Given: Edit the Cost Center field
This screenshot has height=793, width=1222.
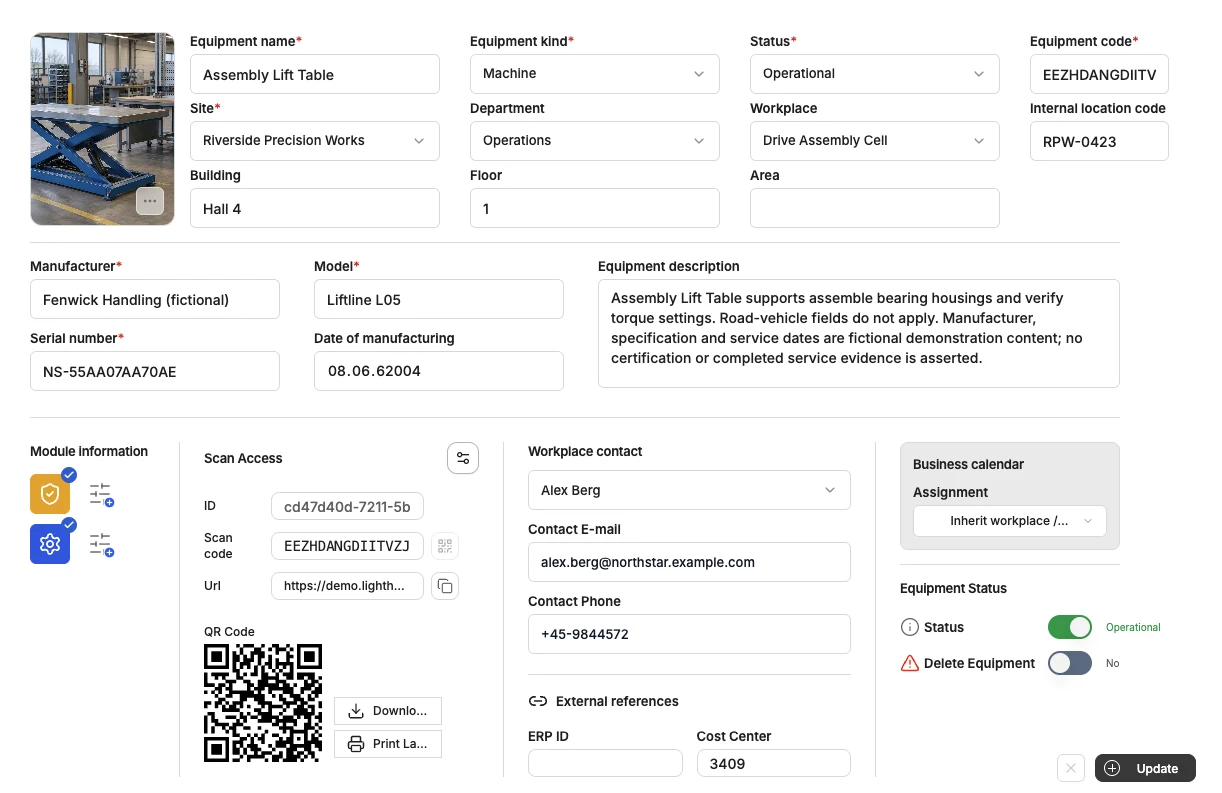Looking at the screenshot, I should (774, 763).
